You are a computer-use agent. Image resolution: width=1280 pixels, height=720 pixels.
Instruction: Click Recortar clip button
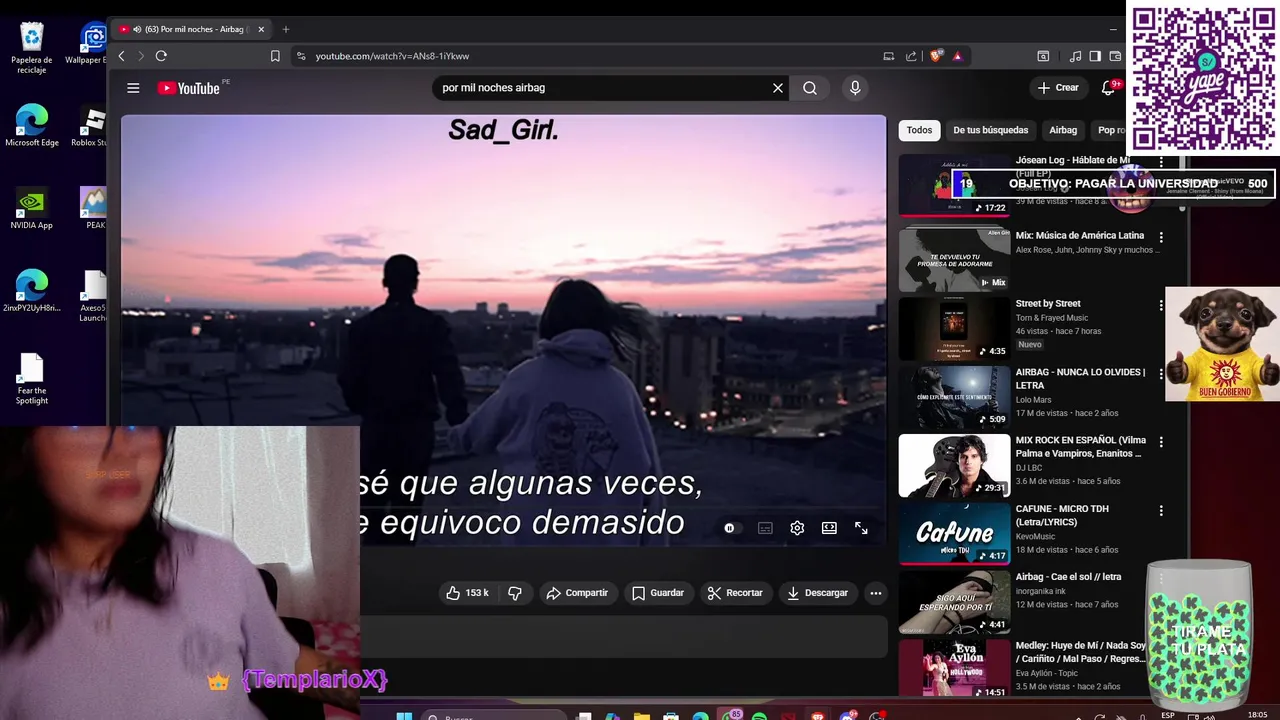735,593
